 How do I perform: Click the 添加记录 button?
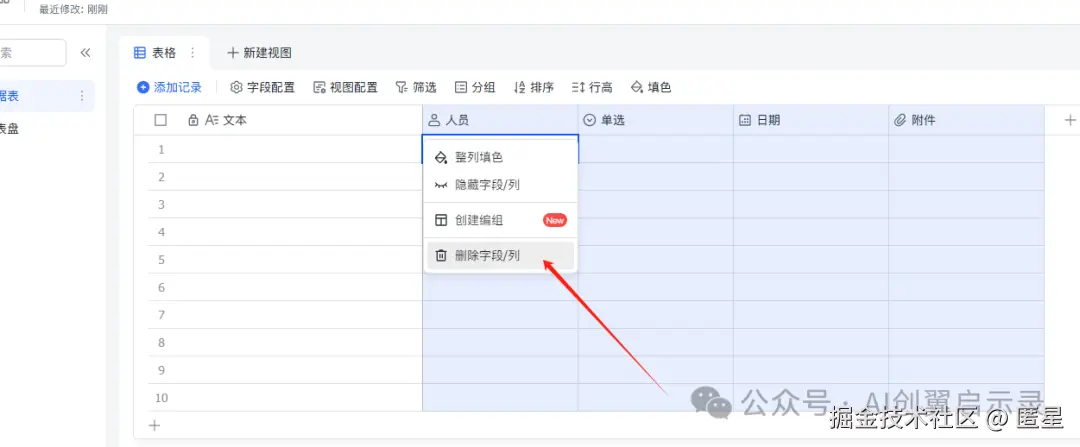pos(169,87)
